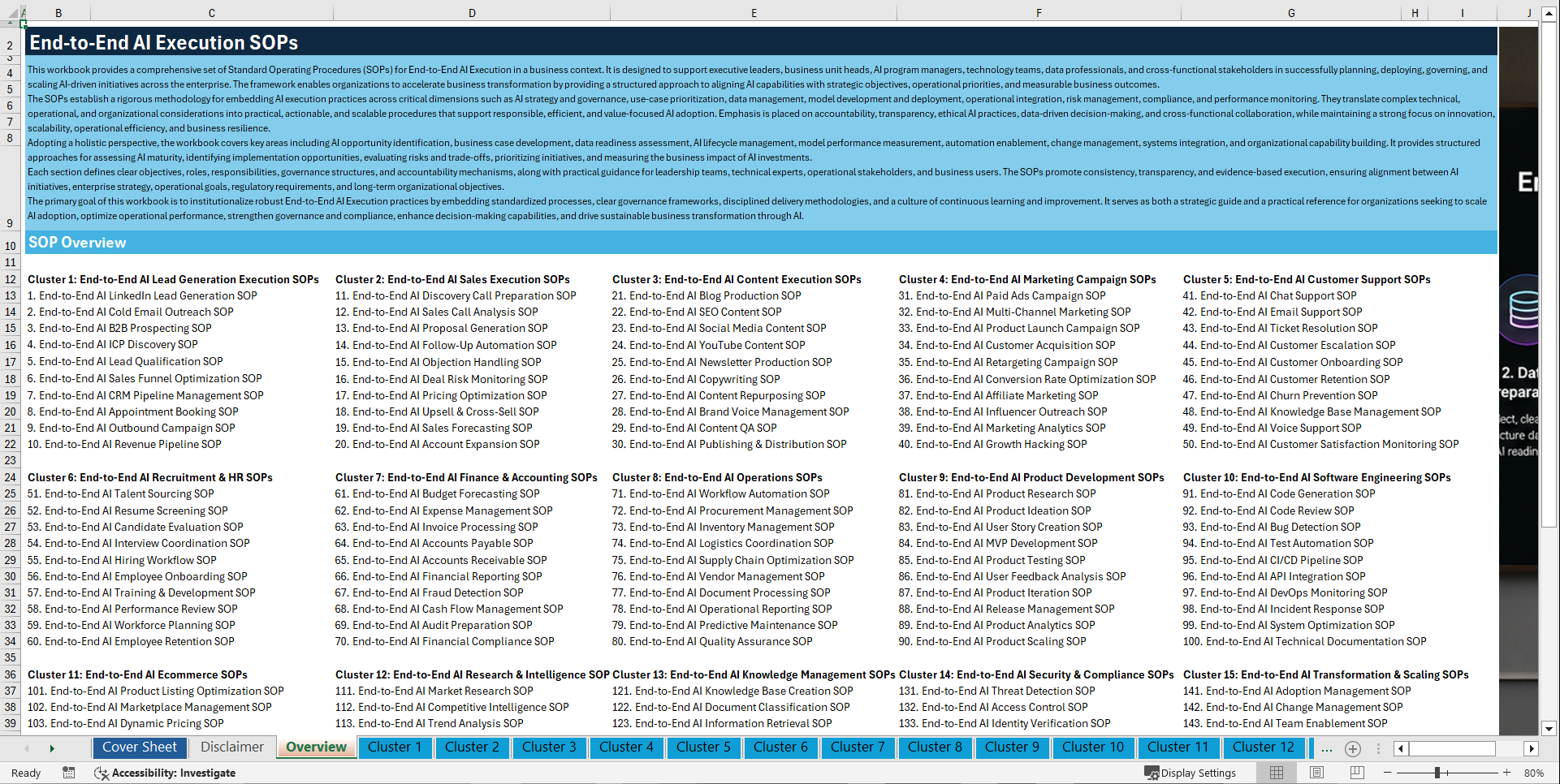Switch to Cluster 3 sheet tab
The height and width of the screenshot is (784, 1560).
tap(549, 747)
